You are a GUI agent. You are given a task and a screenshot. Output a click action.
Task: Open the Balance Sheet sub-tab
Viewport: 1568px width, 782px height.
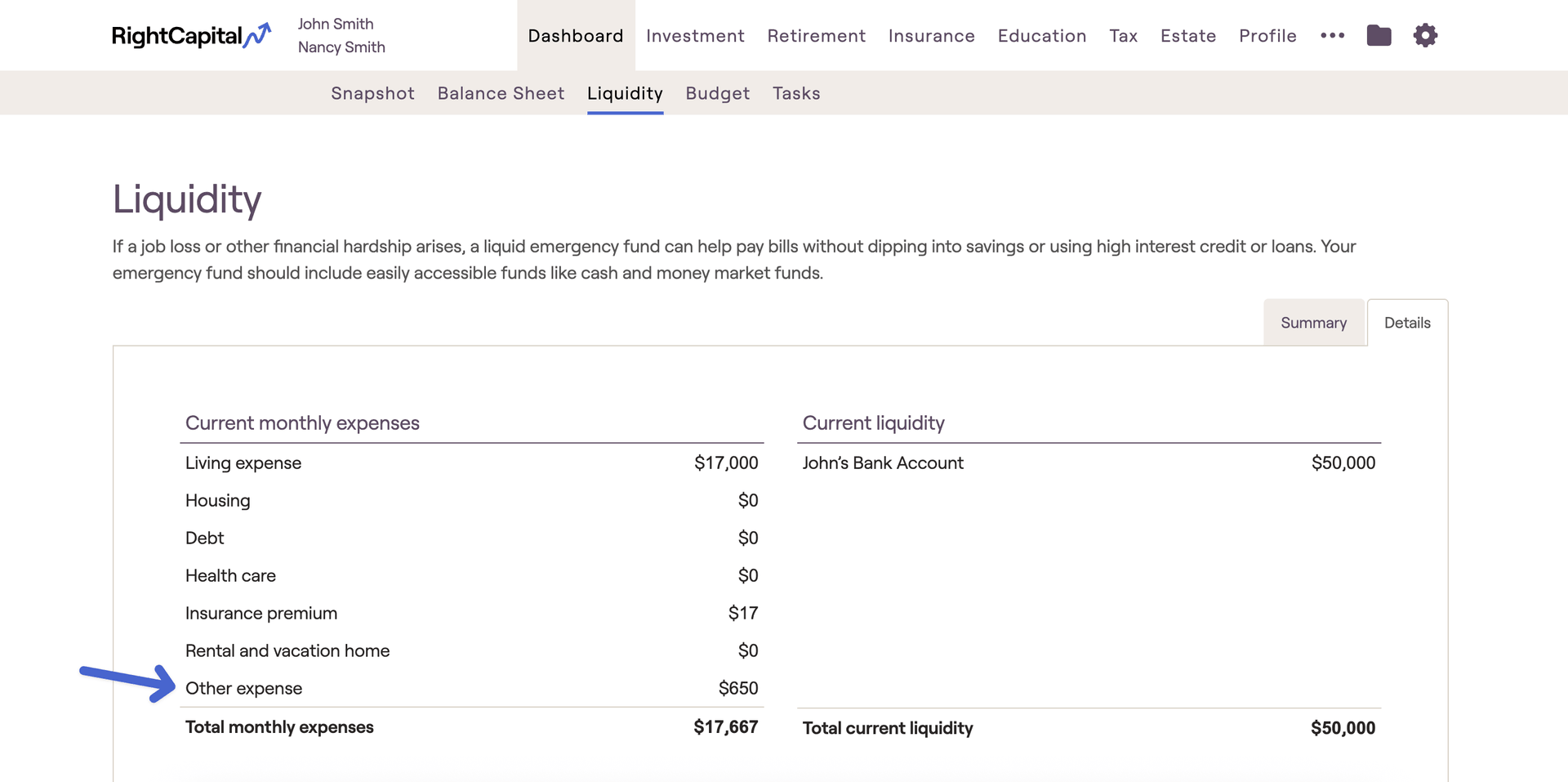click(501, 93)
